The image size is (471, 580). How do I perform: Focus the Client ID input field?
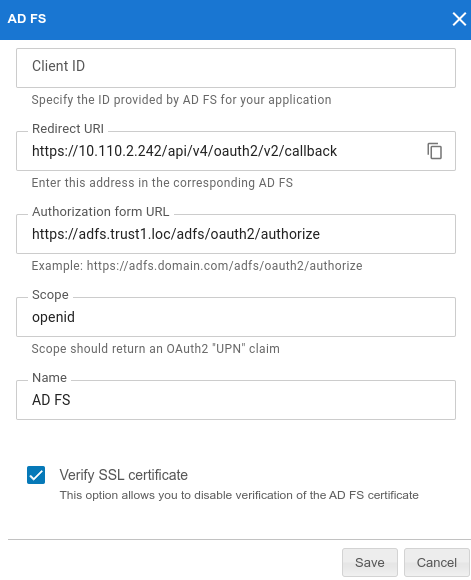(236, 68)
